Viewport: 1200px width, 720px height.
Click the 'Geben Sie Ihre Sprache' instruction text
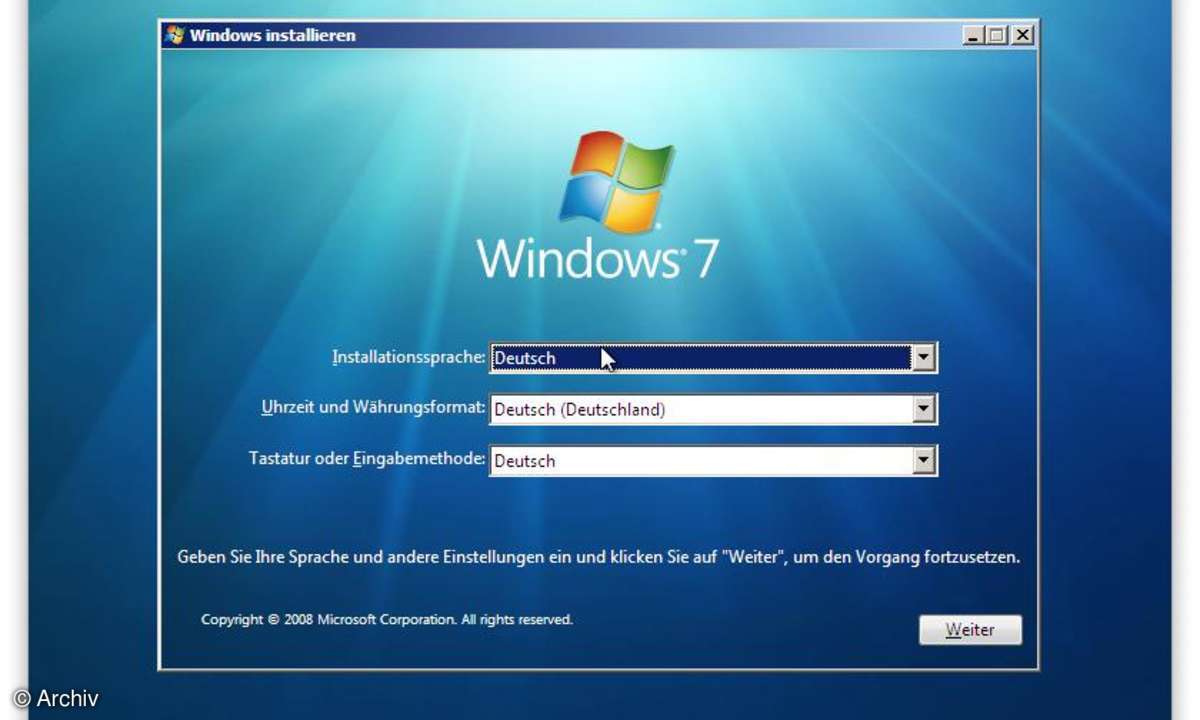pos(599,557)
